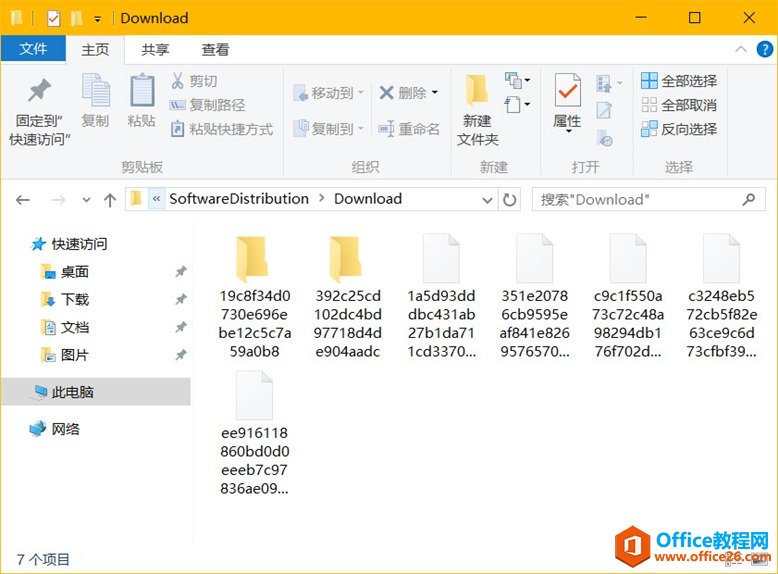Open the address bar history dropdown
Viewport: 778px width, 574px height.
click(x=487, y=199)
